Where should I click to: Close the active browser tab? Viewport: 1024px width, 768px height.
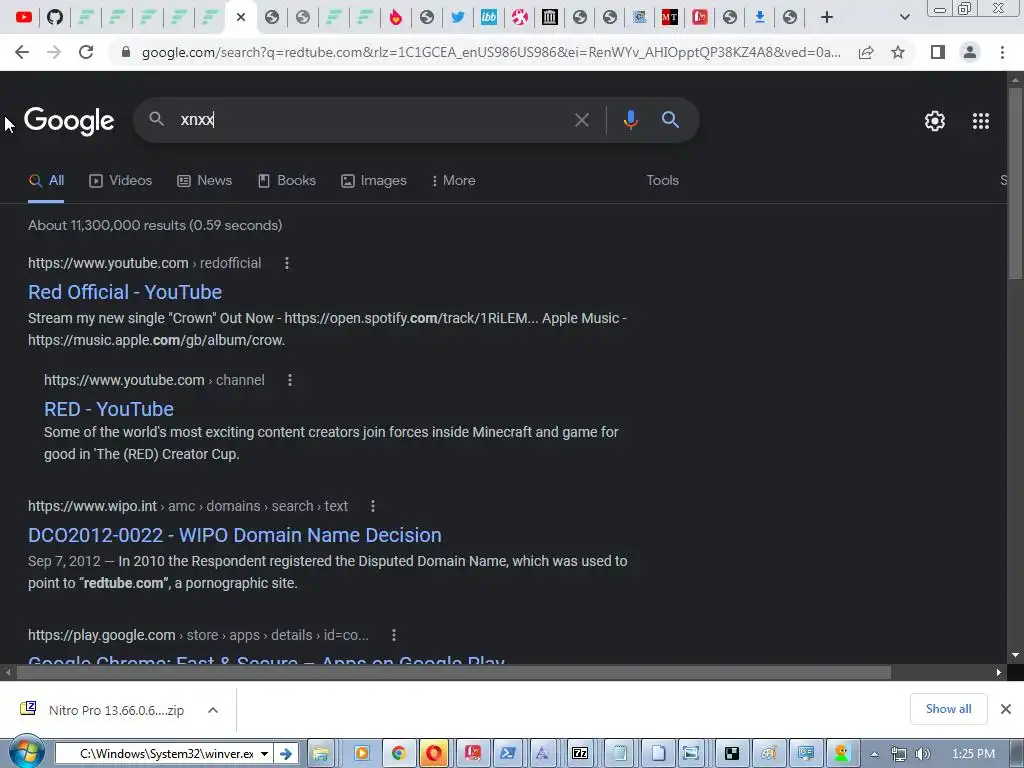241,17
